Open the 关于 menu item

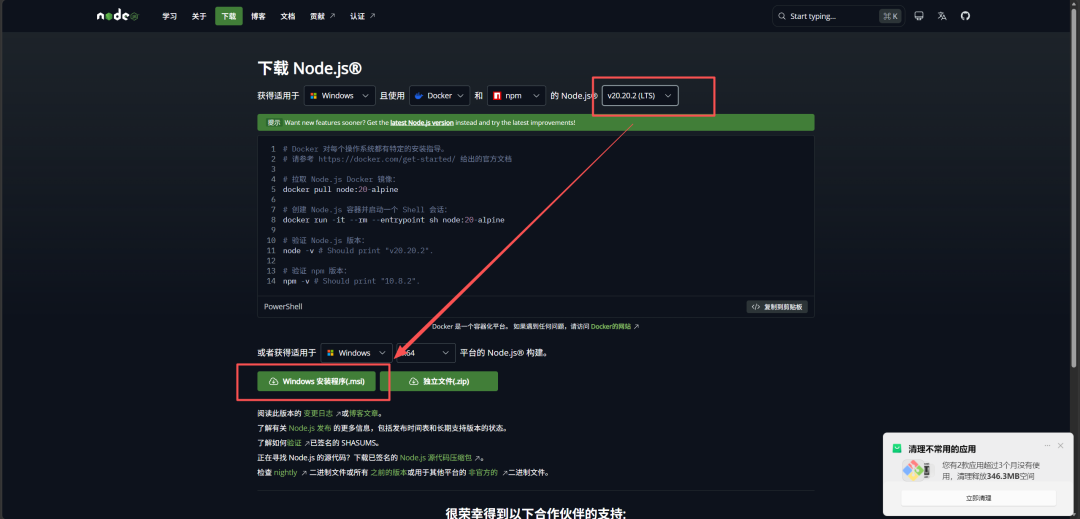click(199, 16)
